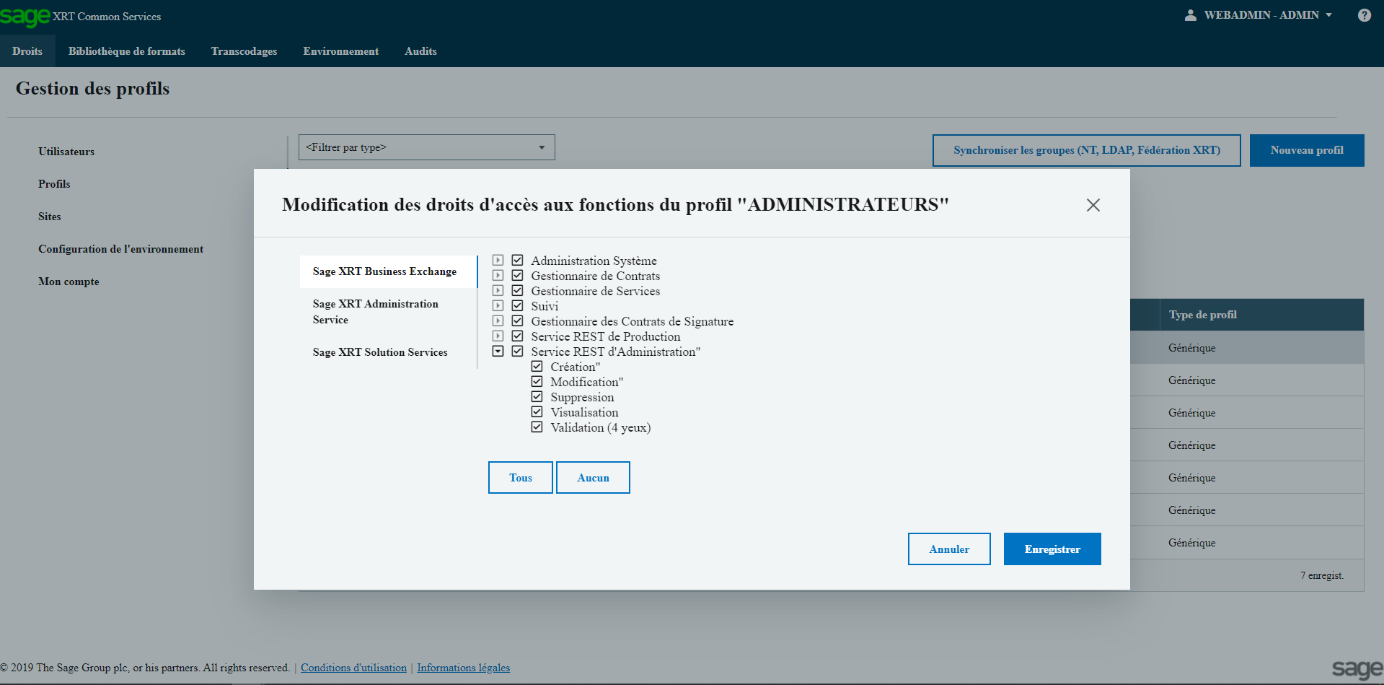This screenshot has height=685, width=1384.
Task: Open the Transcodages menu
Action: (244, 51)
